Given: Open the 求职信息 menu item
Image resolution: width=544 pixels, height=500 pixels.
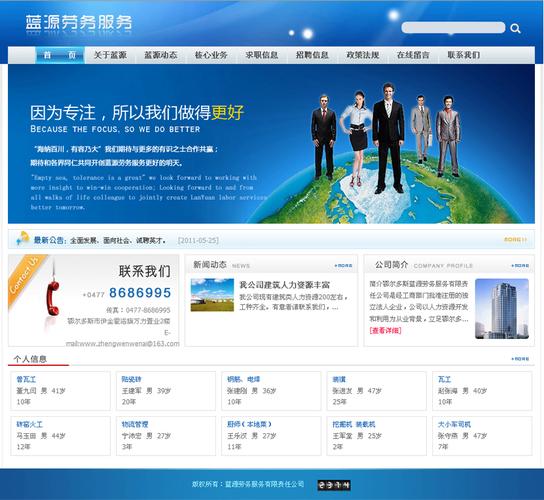Looking at the screenshot, I should point(262,55).
